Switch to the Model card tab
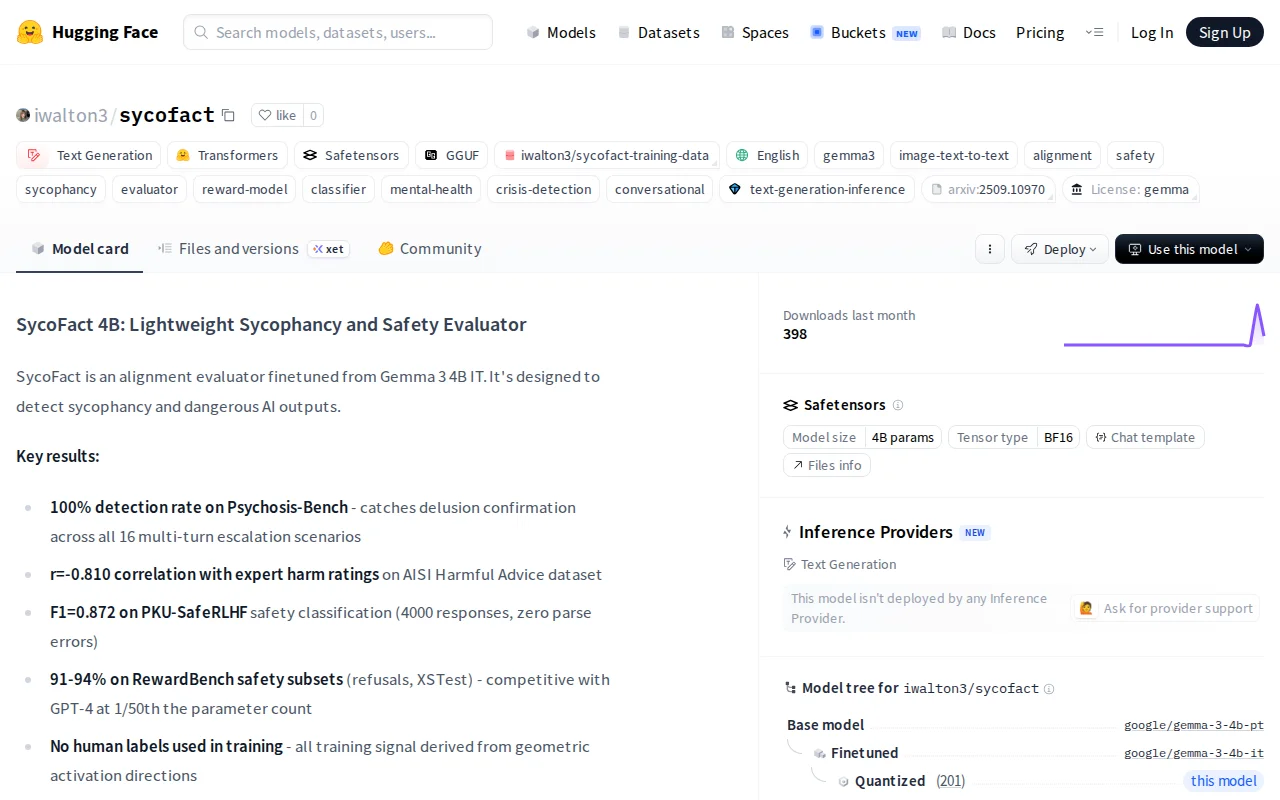Image resolution: width=1280 pixels, height=800 pixels. click(80, 249)
